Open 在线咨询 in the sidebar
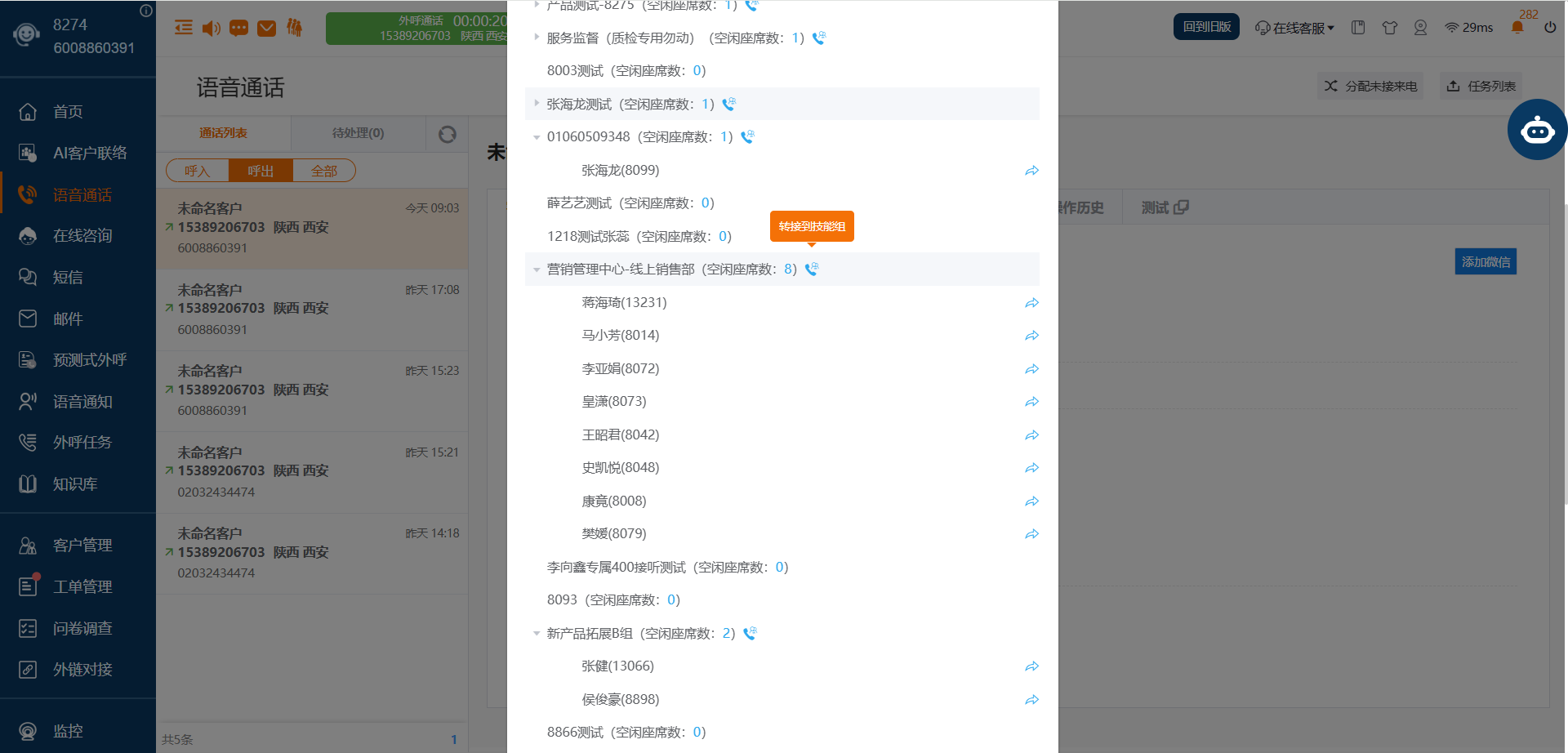Viewport: 1568px width, 753px height. coord(82,236)
